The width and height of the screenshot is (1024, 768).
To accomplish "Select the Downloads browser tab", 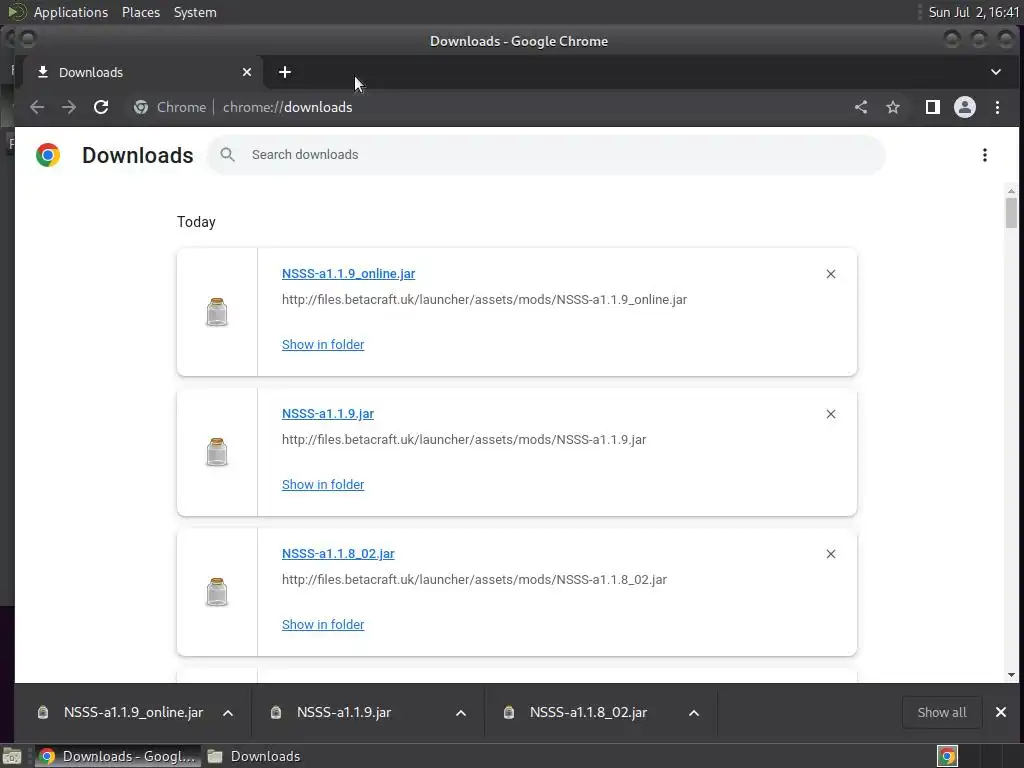I will pyautogui.click(x=144, y=72).
